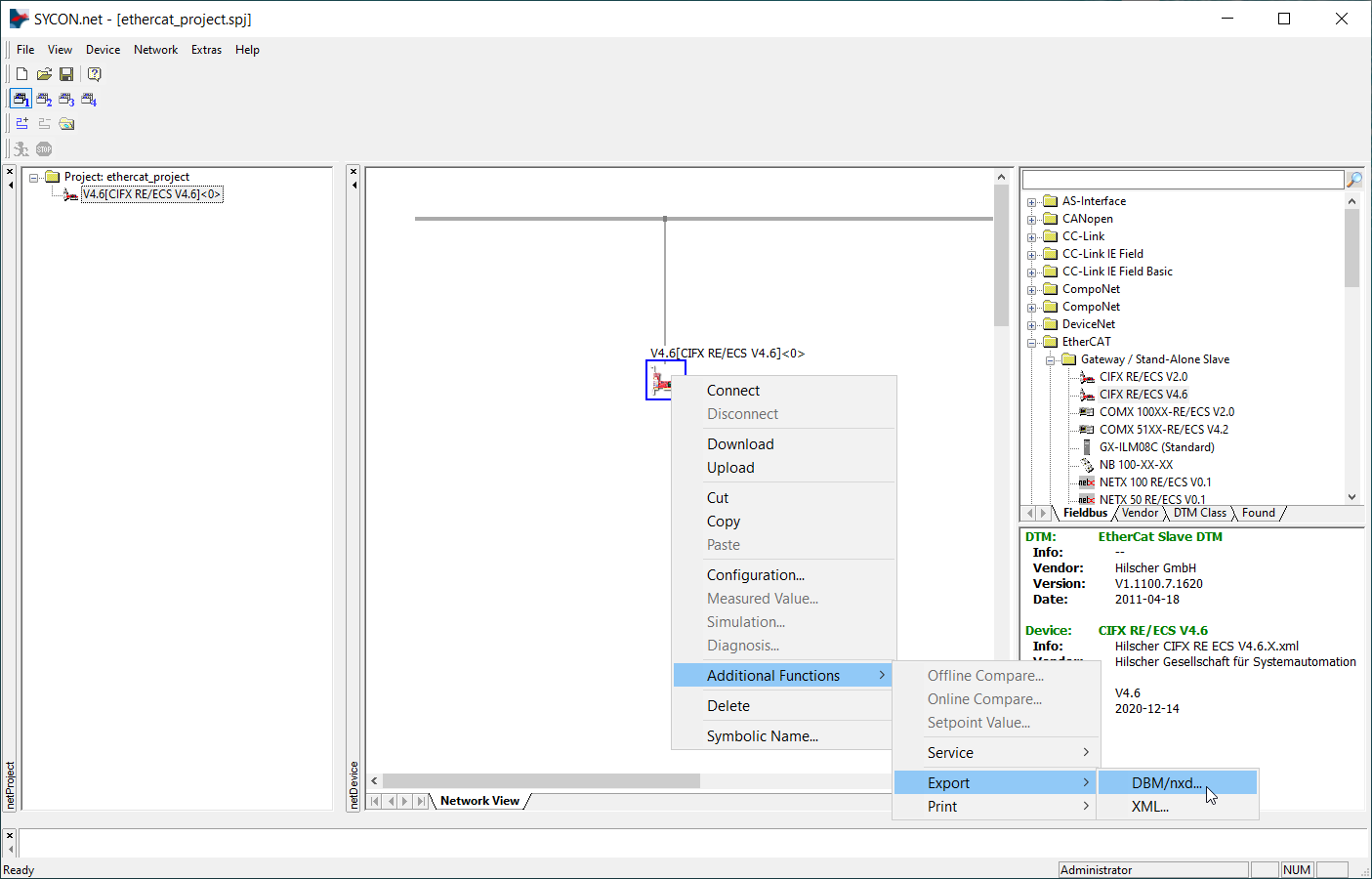This screenshot has width=1372, height=879.
Task: Open the Service submenu entry
Action: [x=950, y=753]
